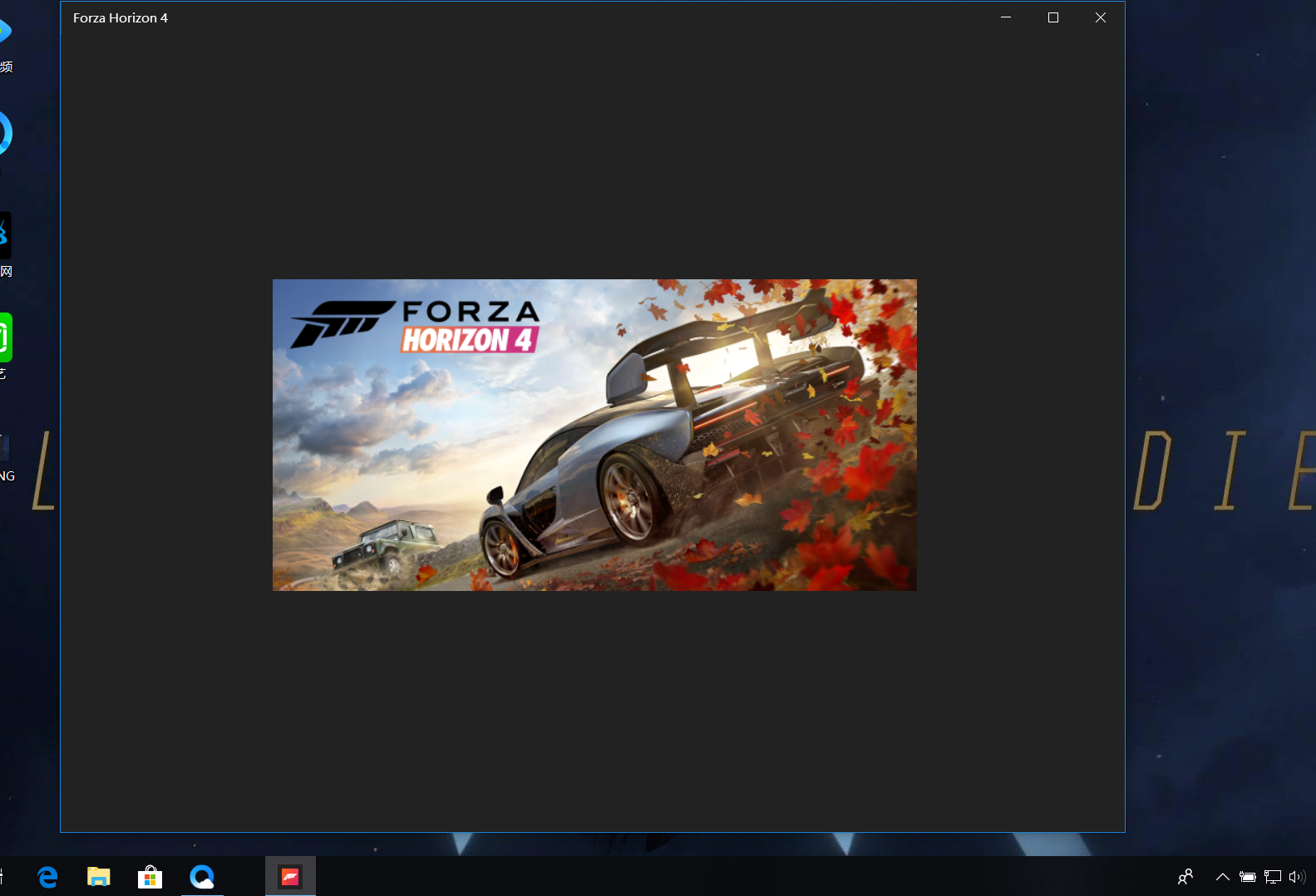
Task: Open the volume speaker icon in tray
Action: click(1297, 876)
